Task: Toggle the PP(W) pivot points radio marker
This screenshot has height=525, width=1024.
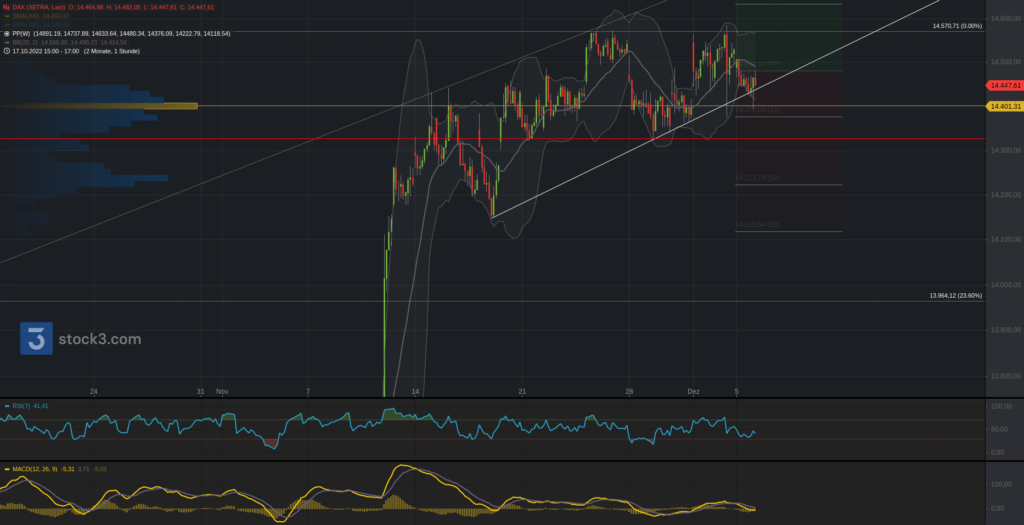Action: point(6,33)
